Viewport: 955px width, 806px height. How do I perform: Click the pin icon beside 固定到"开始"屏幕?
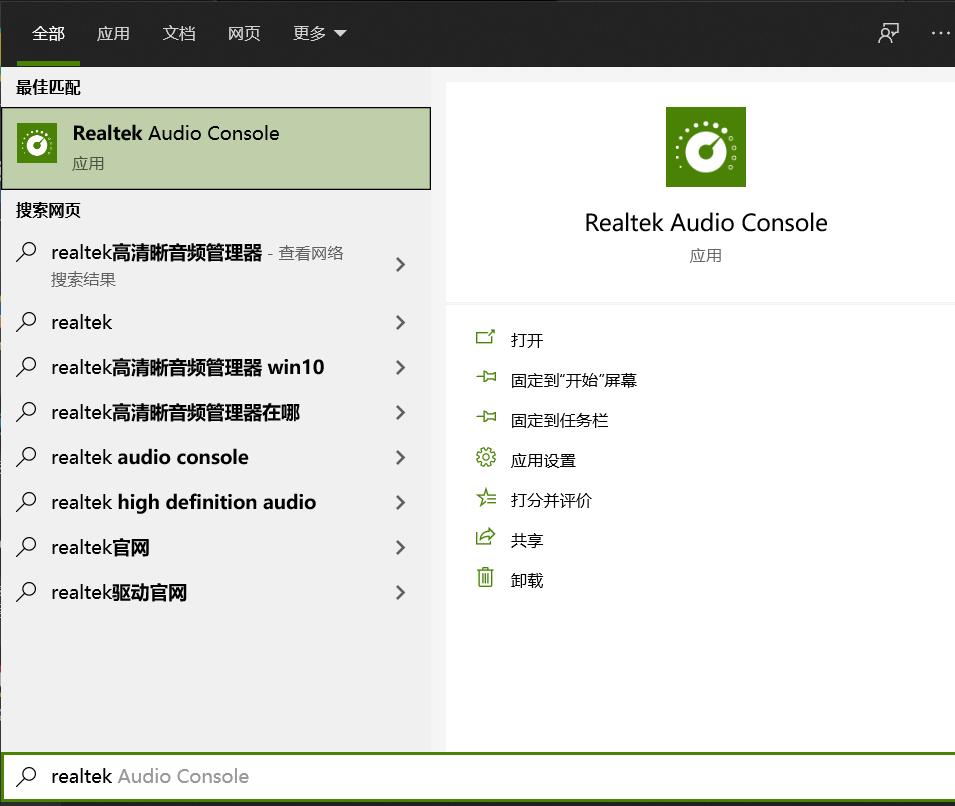tap(486, 379)
